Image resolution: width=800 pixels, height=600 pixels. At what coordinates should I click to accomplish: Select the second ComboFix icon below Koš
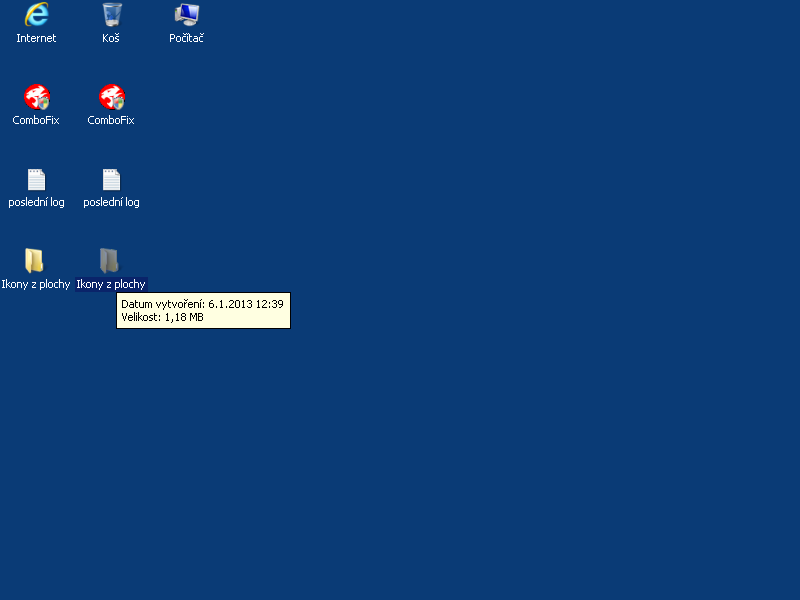click(111, 97)
